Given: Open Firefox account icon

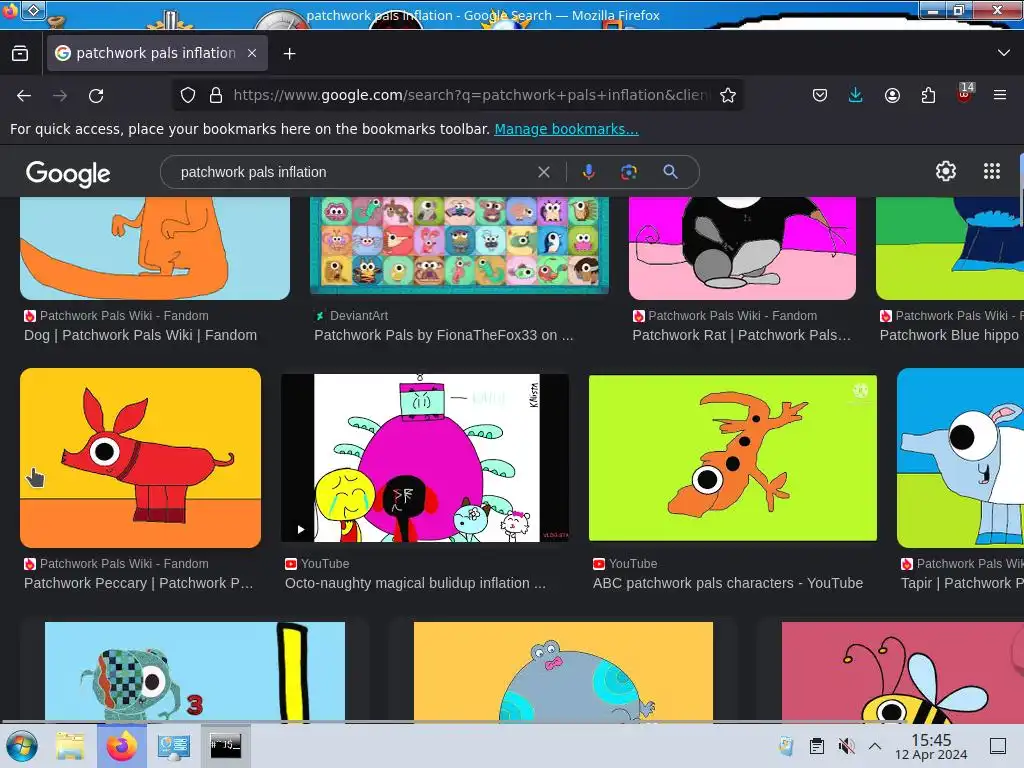Looking at the screenshot, I should (x=892, y=95).
